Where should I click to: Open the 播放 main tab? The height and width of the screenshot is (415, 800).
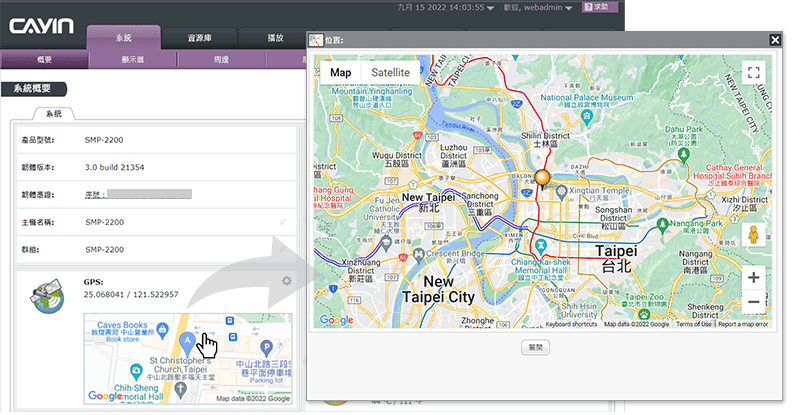(x=275, y=38)
